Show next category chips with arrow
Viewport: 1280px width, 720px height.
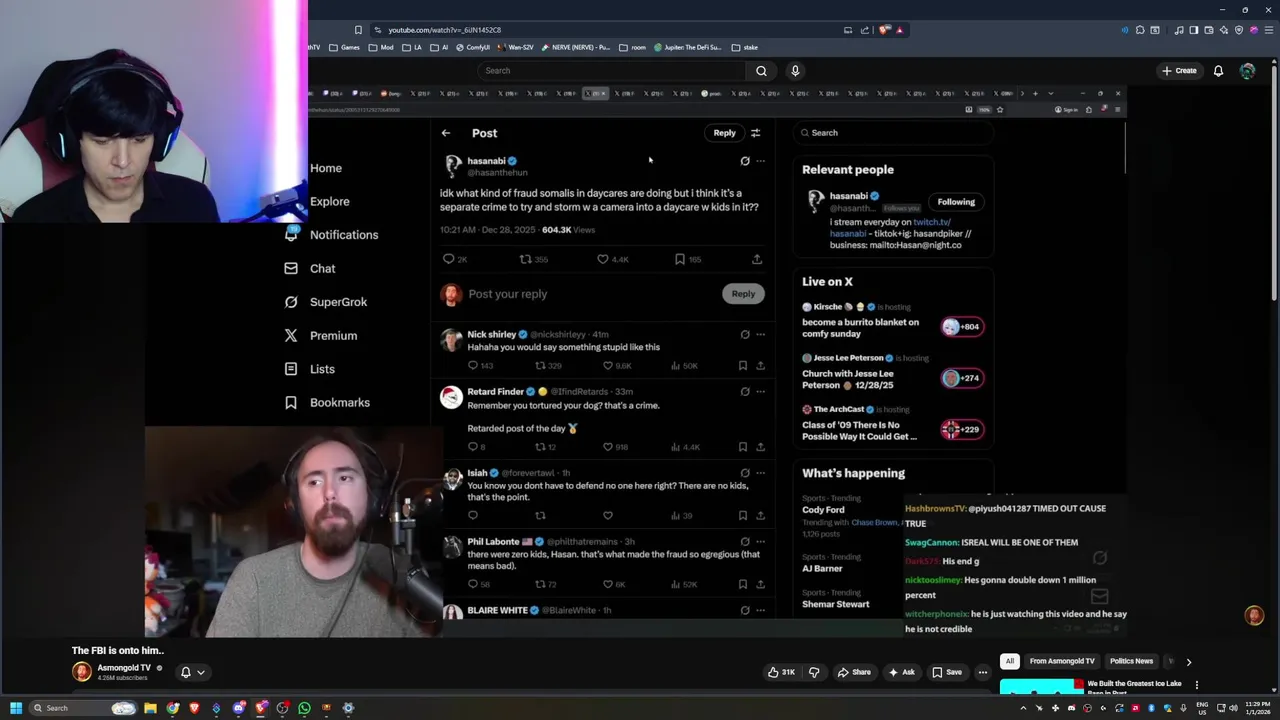coord(1188,662)
